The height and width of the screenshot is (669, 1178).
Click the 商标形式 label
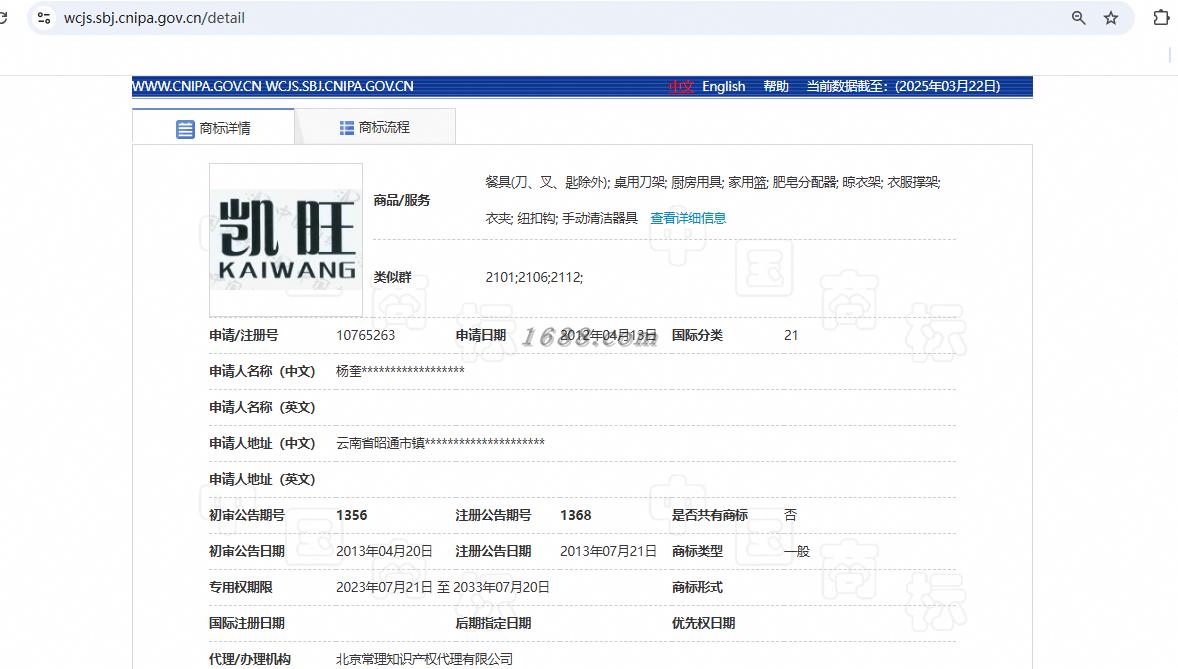pos(697,587)
